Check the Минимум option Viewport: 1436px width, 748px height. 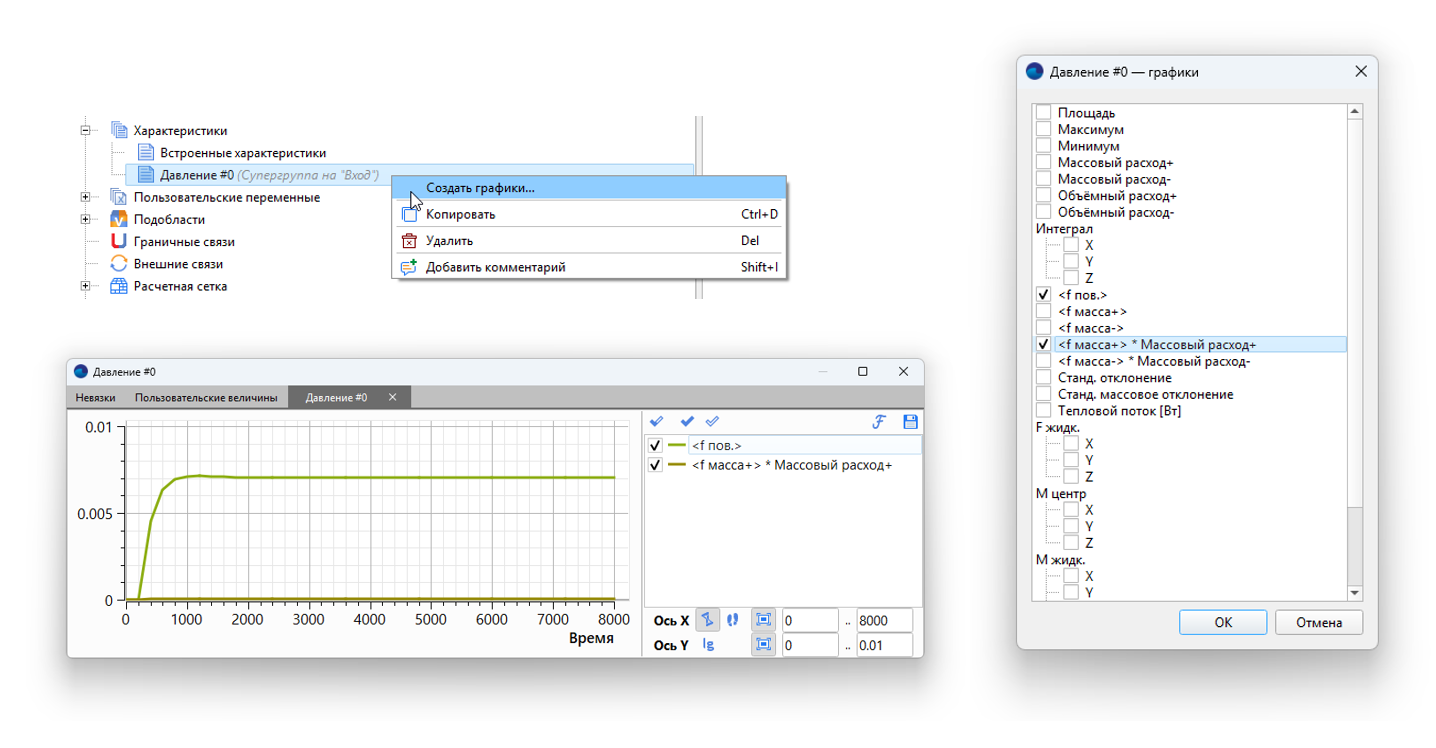pyautogui.click(x=1044, y=146)
